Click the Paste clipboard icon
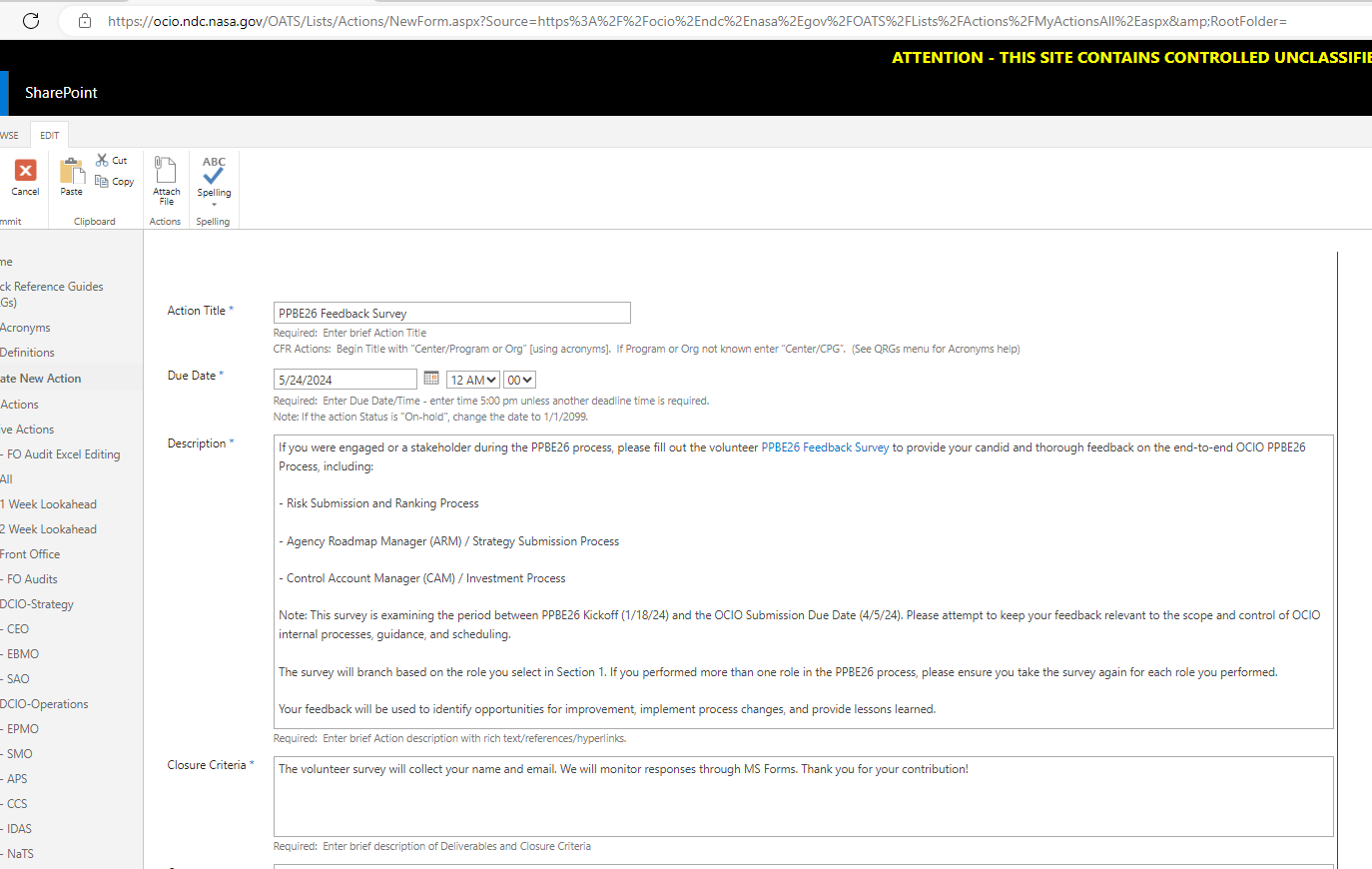The width and height of the screenshot is (1372, 869). coord(72,172)
